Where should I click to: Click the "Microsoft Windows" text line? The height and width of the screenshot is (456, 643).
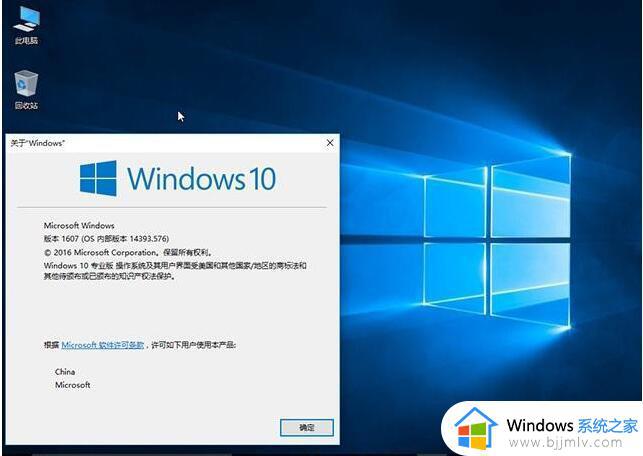pos(79,226)
